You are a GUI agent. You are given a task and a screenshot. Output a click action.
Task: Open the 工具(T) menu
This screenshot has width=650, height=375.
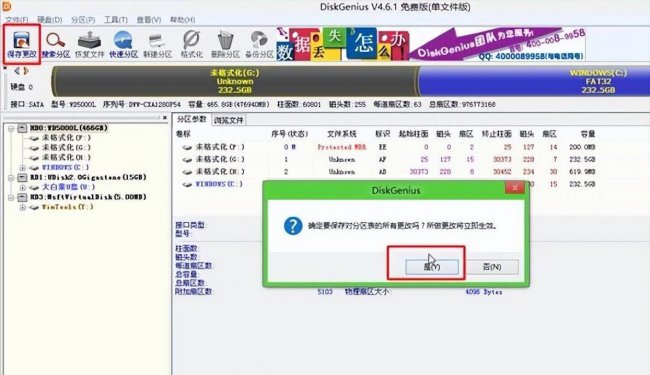(116, 20)
